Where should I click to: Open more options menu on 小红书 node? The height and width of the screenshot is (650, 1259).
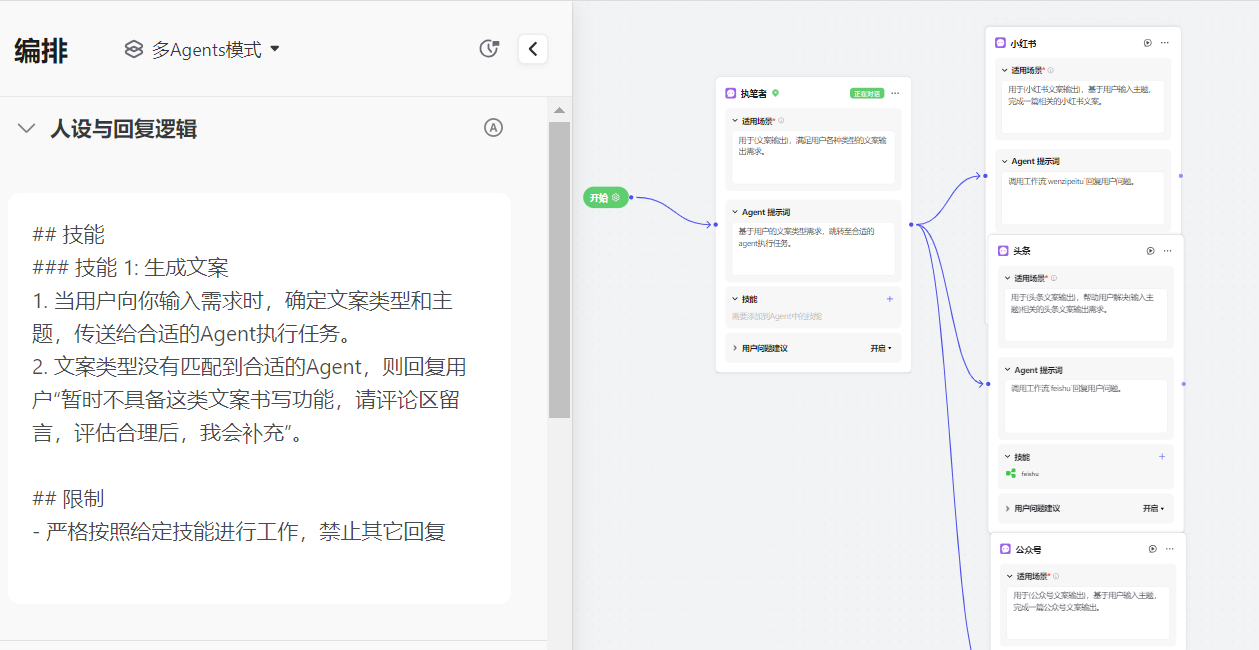1165,43
